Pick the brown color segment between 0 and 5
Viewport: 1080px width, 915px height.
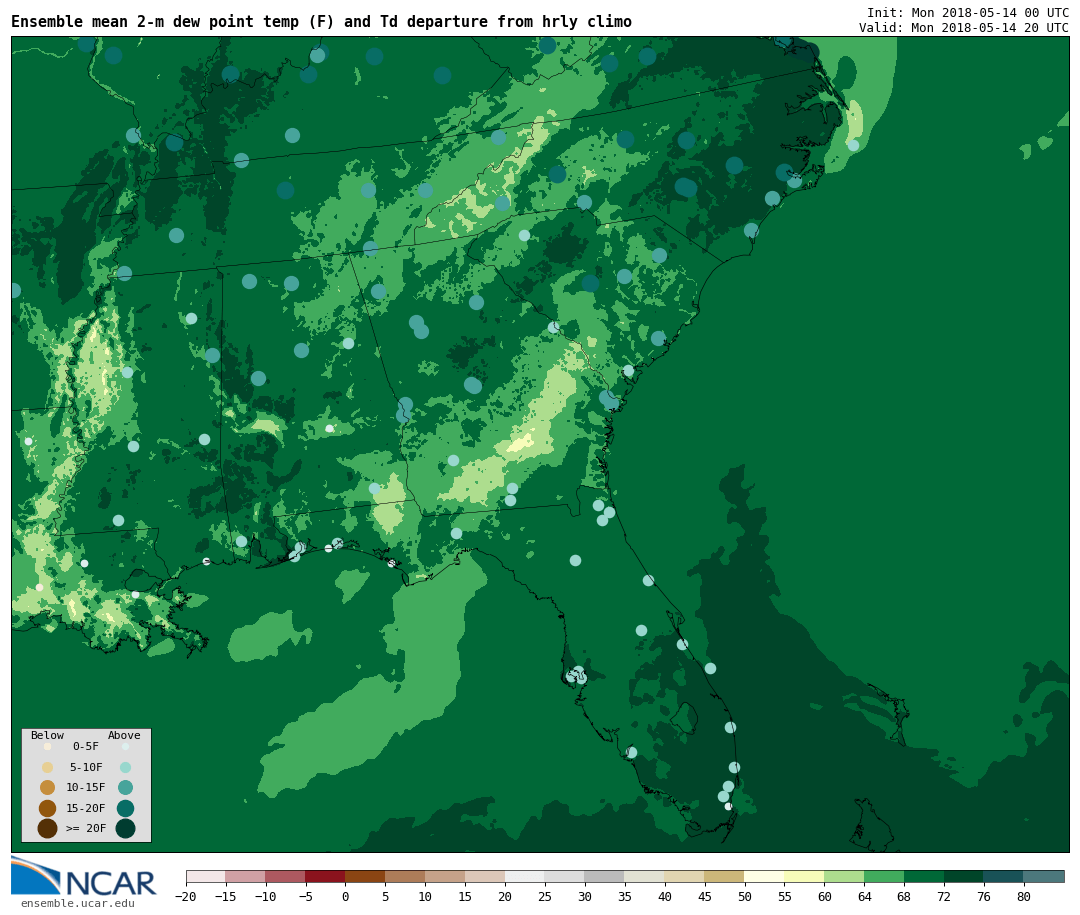pyautogui.click(x=365, y=876)
